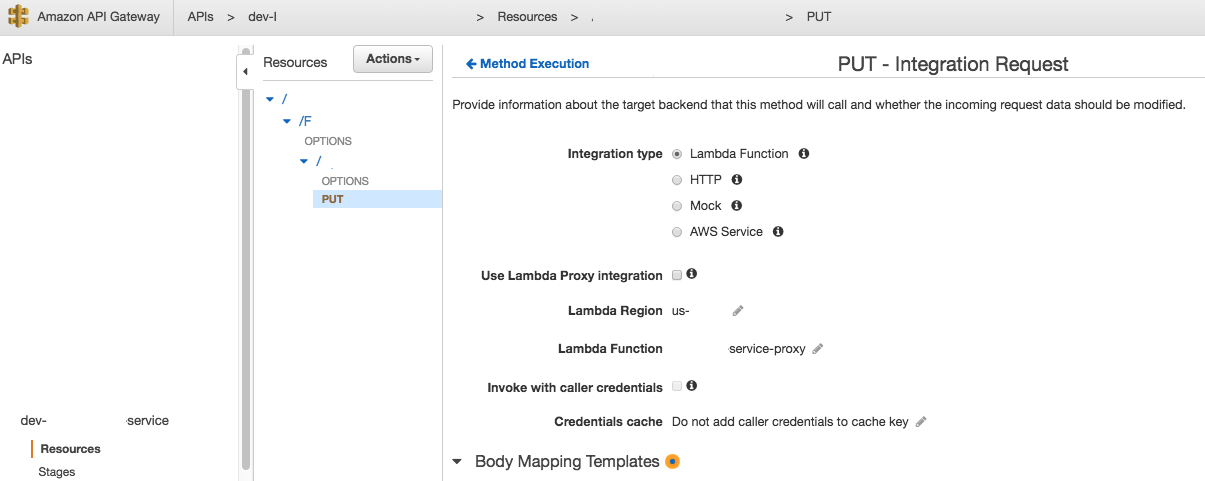The image size is (1205, 481).
Task: Click the APIs heading in left panel
Action: click(17, 59)
